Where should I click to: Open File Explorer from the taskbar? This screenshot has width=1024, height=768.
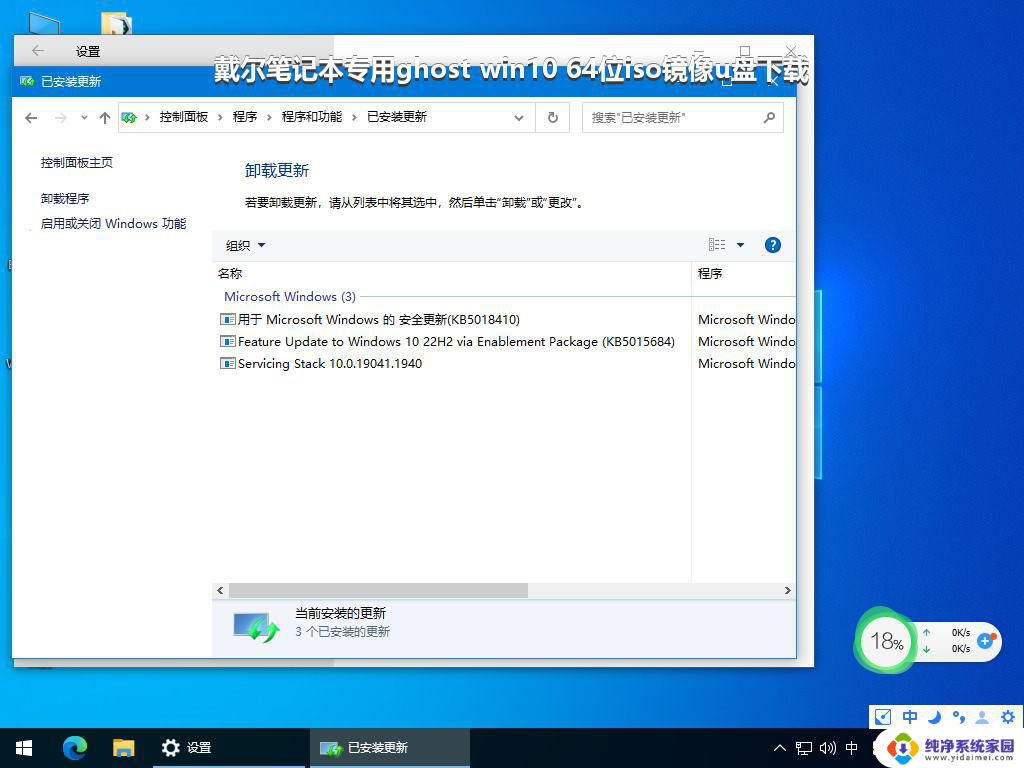coord(123,747)
